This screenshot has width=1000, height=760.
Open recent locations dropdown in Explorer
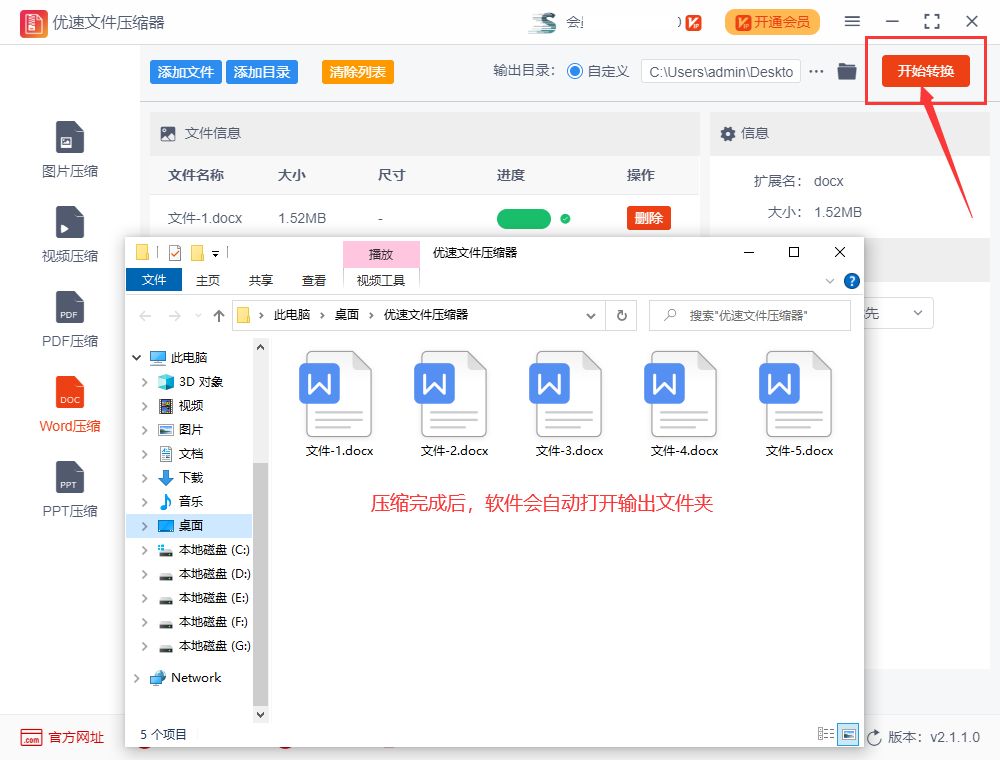[198, 316]
